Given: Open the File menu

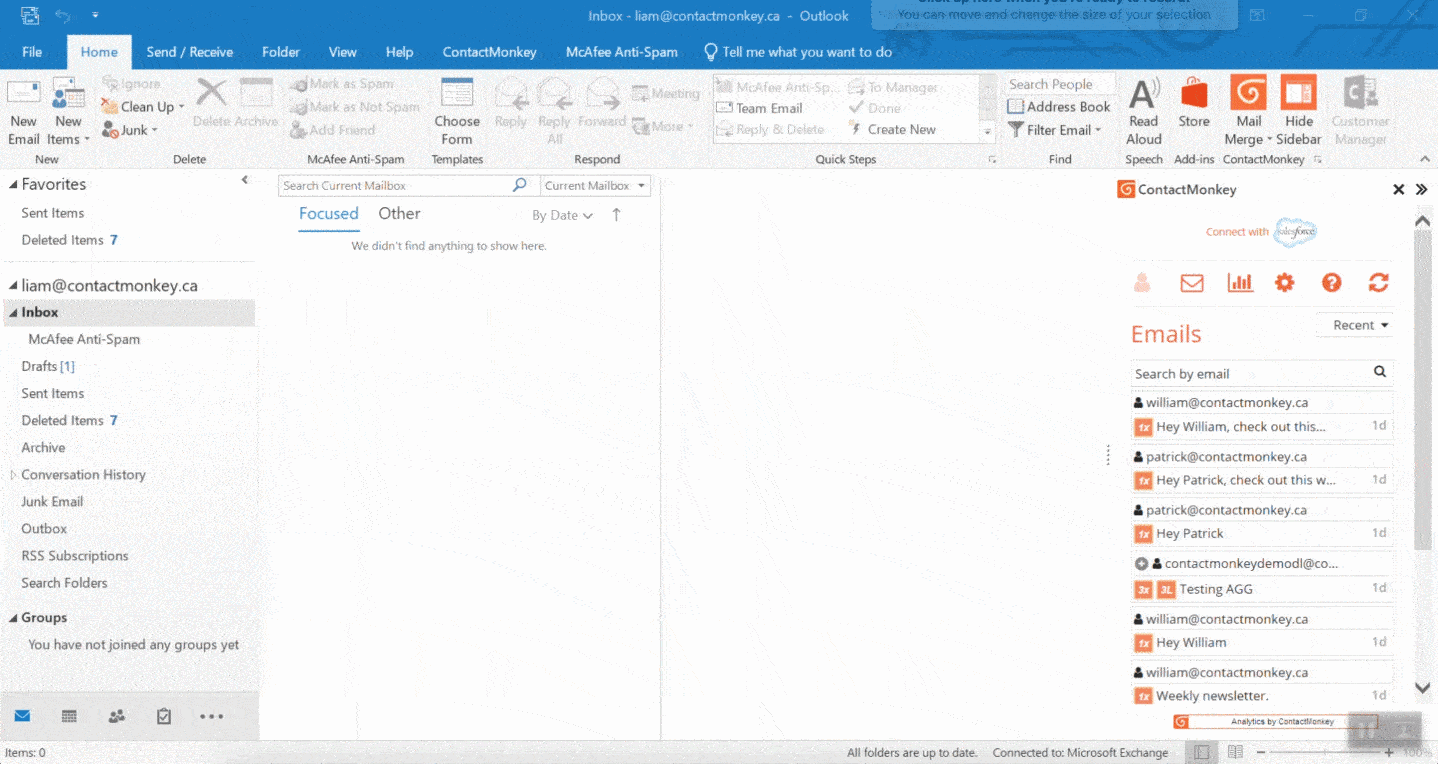Looking at the screenshot, I should click(x=32, y=52).
